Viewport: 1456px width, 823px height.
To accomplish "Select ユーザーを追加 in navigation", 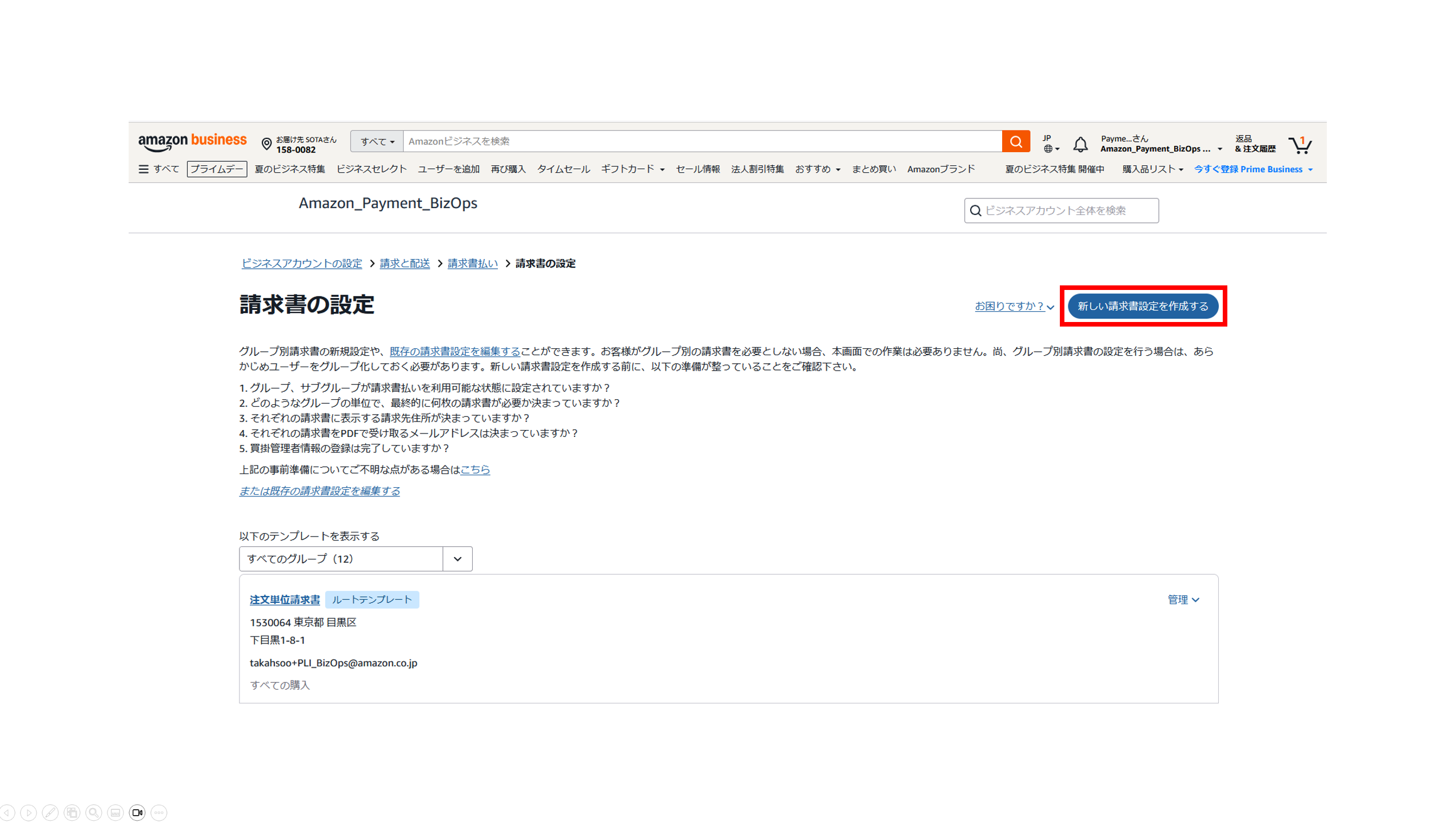I will point(449,169).
